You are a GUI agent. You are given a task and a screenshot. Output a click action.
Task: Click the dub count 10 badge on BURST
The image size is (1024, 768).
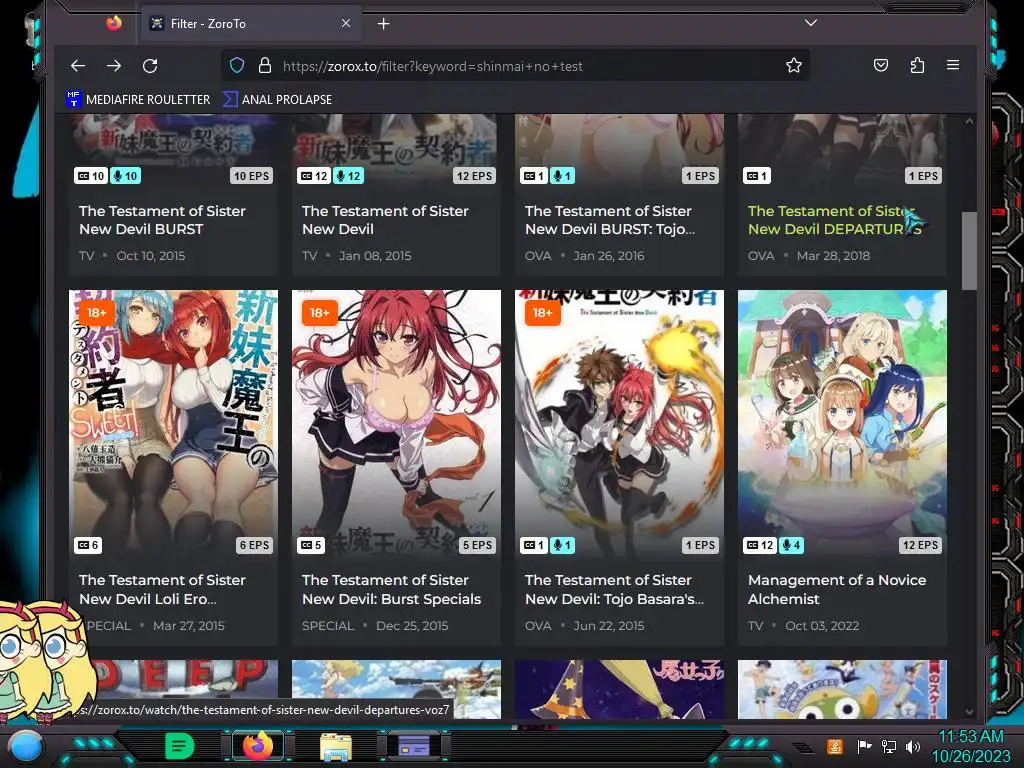pyautogui.click(x=125, y=176)
